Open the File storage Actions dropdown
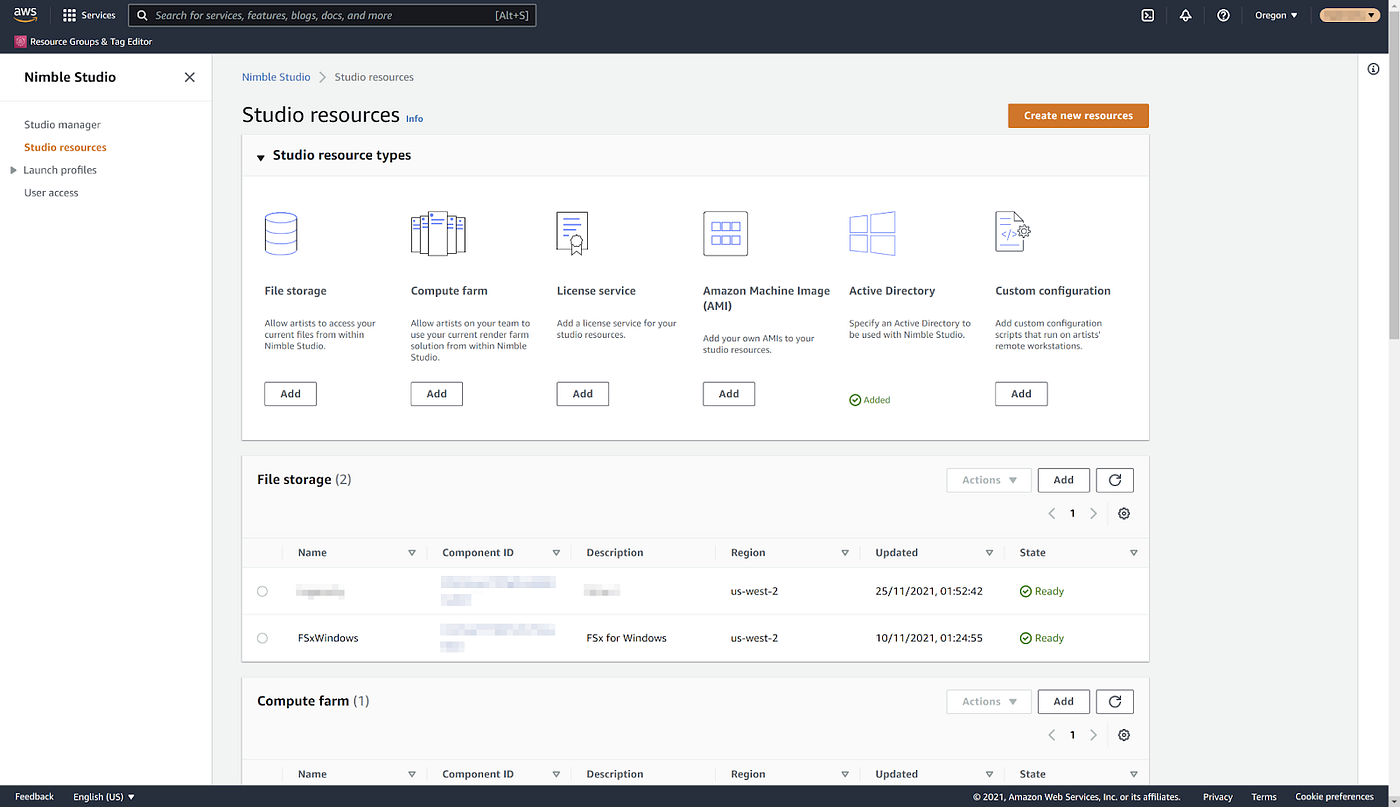The width and height of the screenshot is (1400, 807). pos(989,480)
